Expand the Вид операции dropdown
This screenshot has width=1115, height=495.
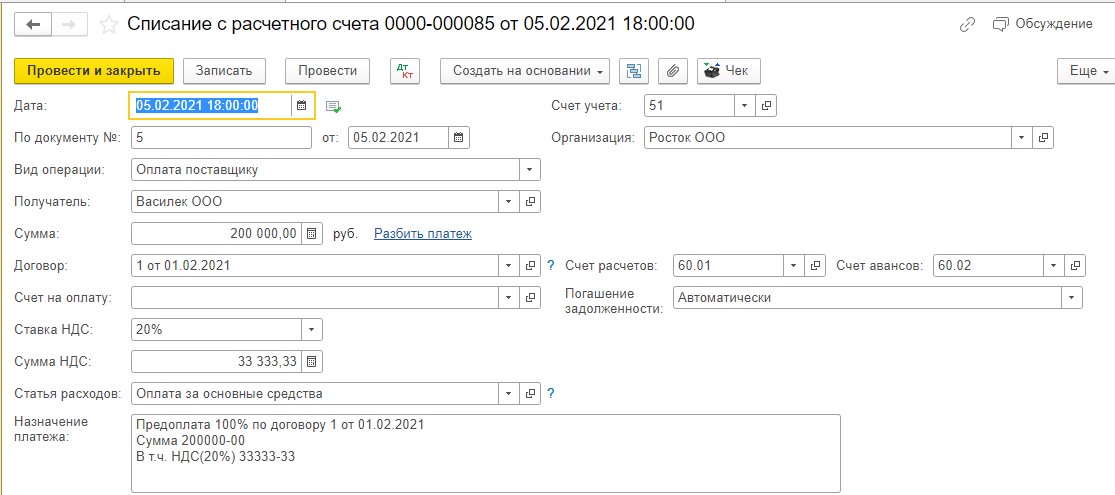[530, 169]
